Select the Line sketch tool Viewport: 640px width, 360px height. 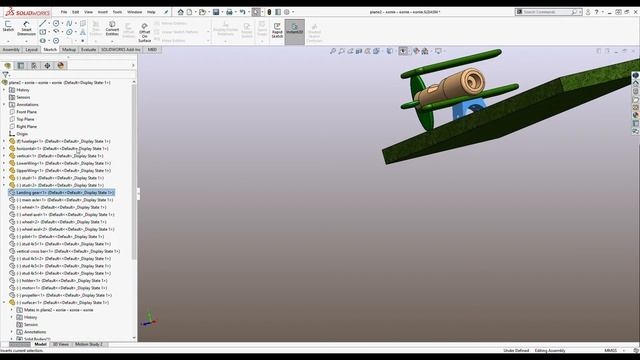[43, 23]
